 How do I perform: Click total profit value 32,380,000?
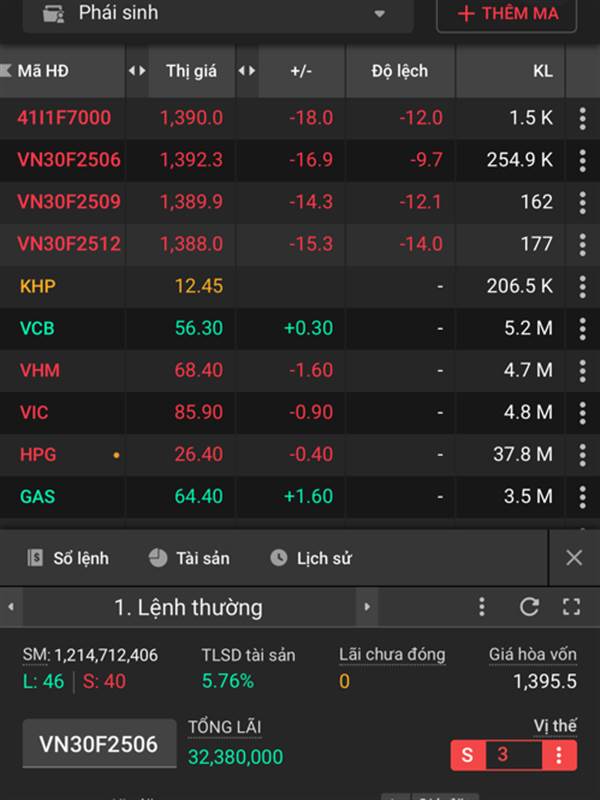[x=235, y=757]
